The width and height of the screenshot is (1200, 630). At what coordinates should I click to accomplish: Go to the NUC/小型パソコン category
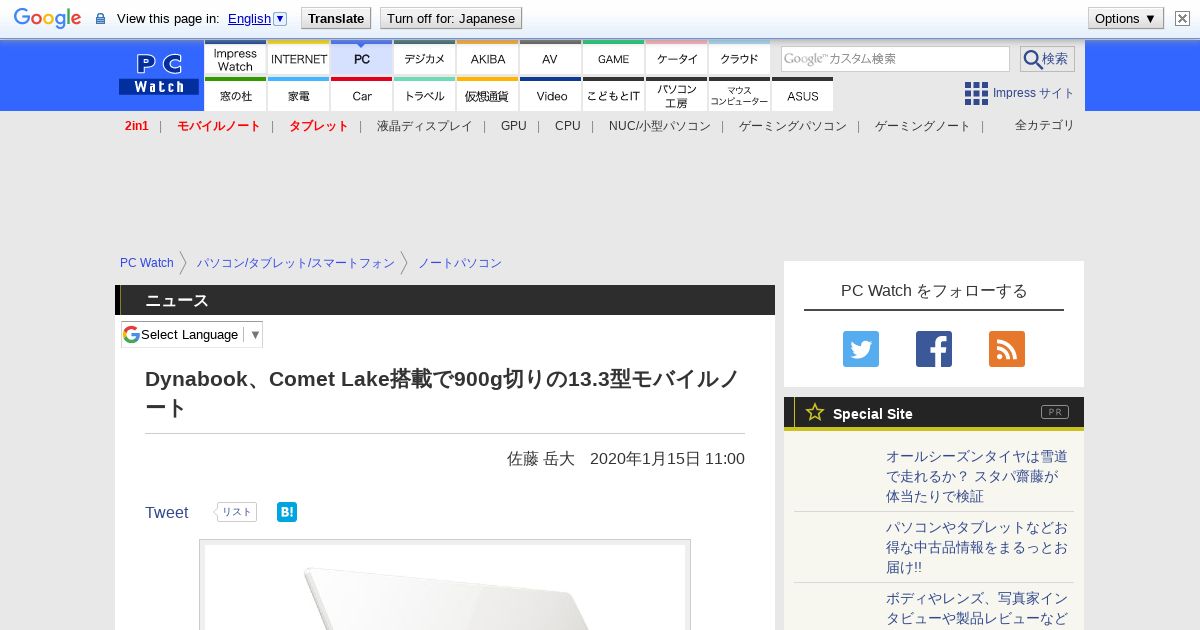click(x=660, y=126)
